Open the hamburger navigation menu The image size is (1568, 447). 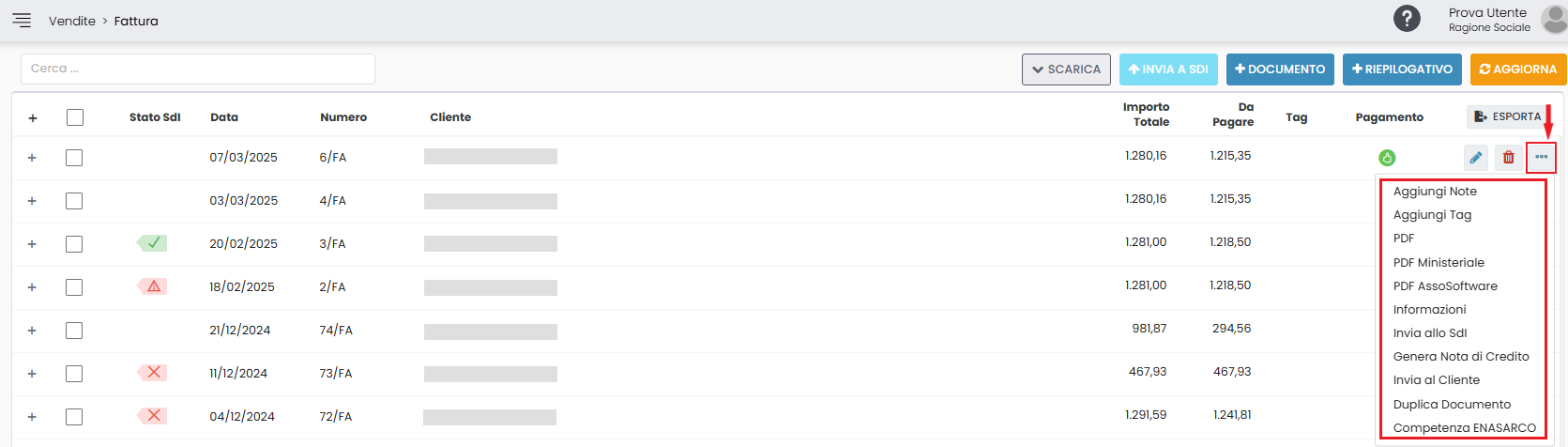(x=22, y=20)
